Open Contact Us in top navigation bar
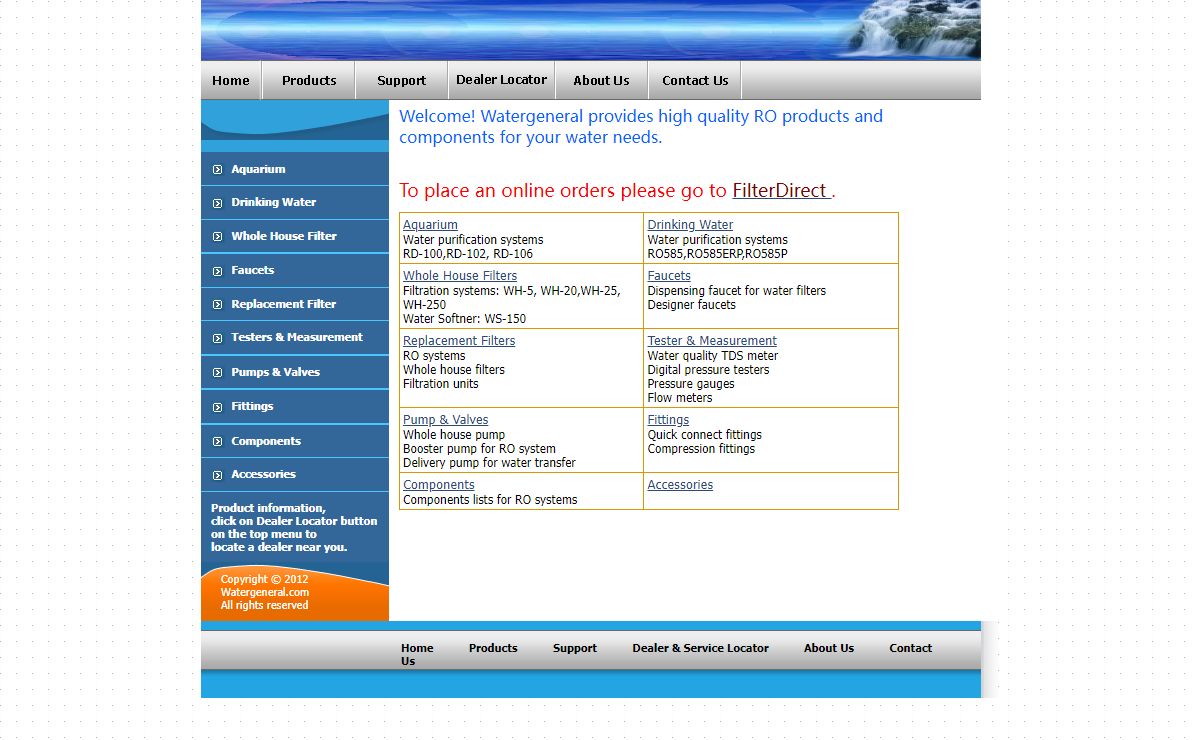Viewport: 1200px width, 740px height. [695, 80]
